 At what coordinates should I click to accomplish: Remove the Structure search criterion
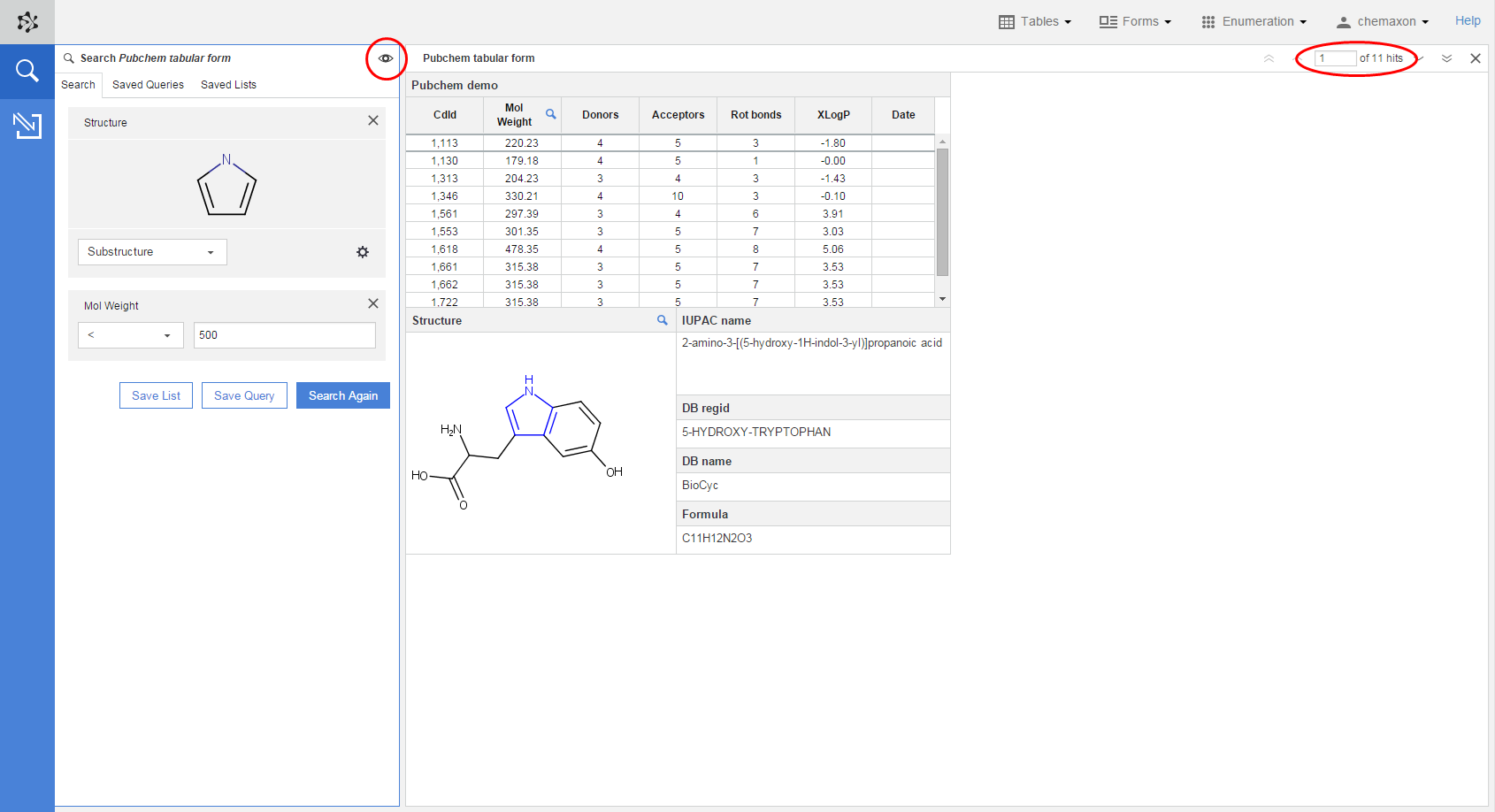pos(373,121)
